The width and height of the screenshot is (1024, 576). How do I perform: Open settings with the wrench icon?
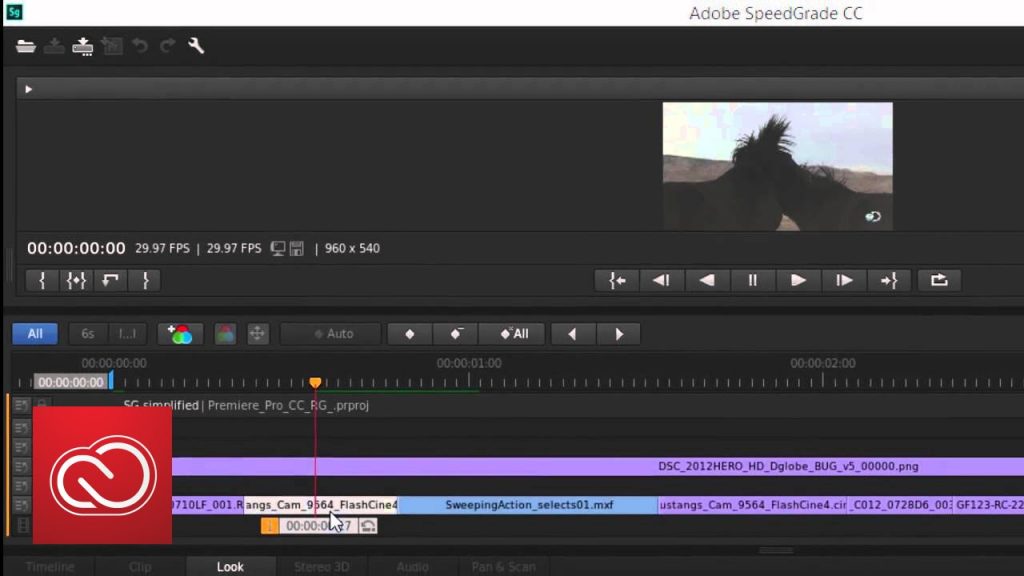tap(196, 46)
